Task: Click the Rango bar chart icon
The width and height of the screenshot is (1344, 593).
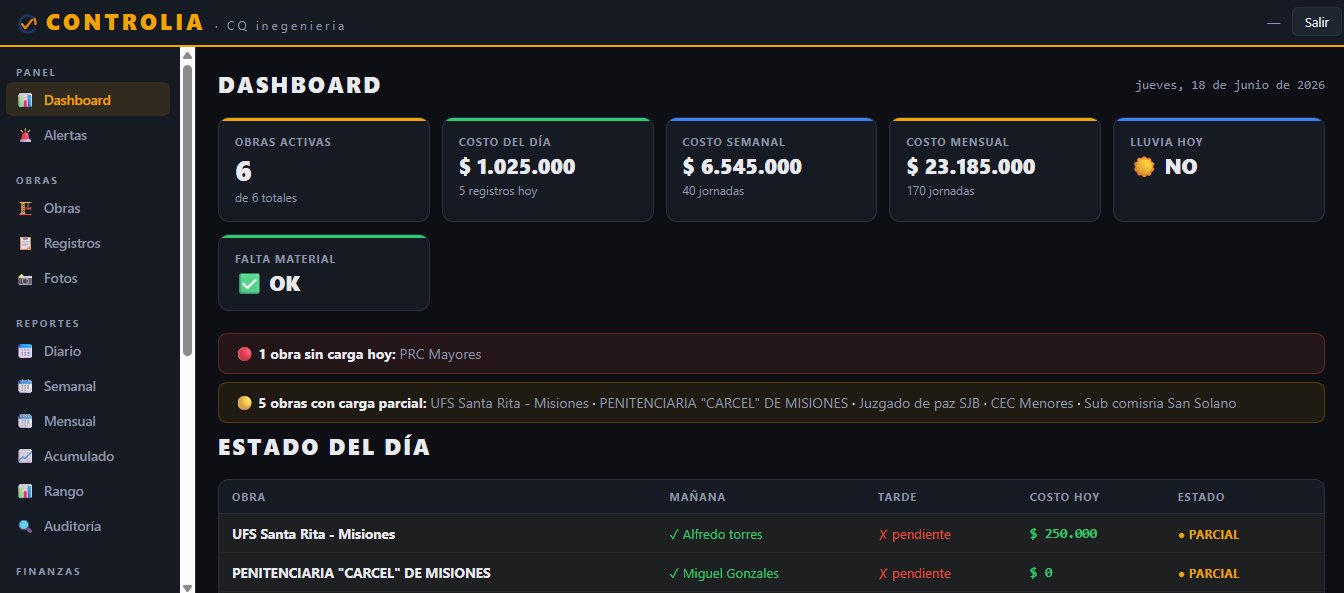Action: coord(25,491)
